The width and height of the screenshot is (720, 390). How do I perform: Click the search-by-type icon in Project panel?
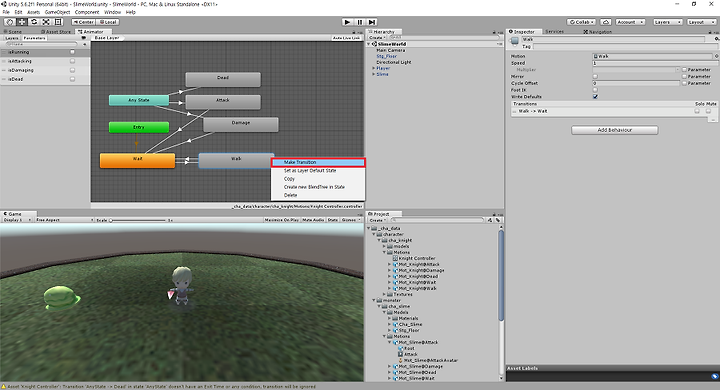coord(490,220)
